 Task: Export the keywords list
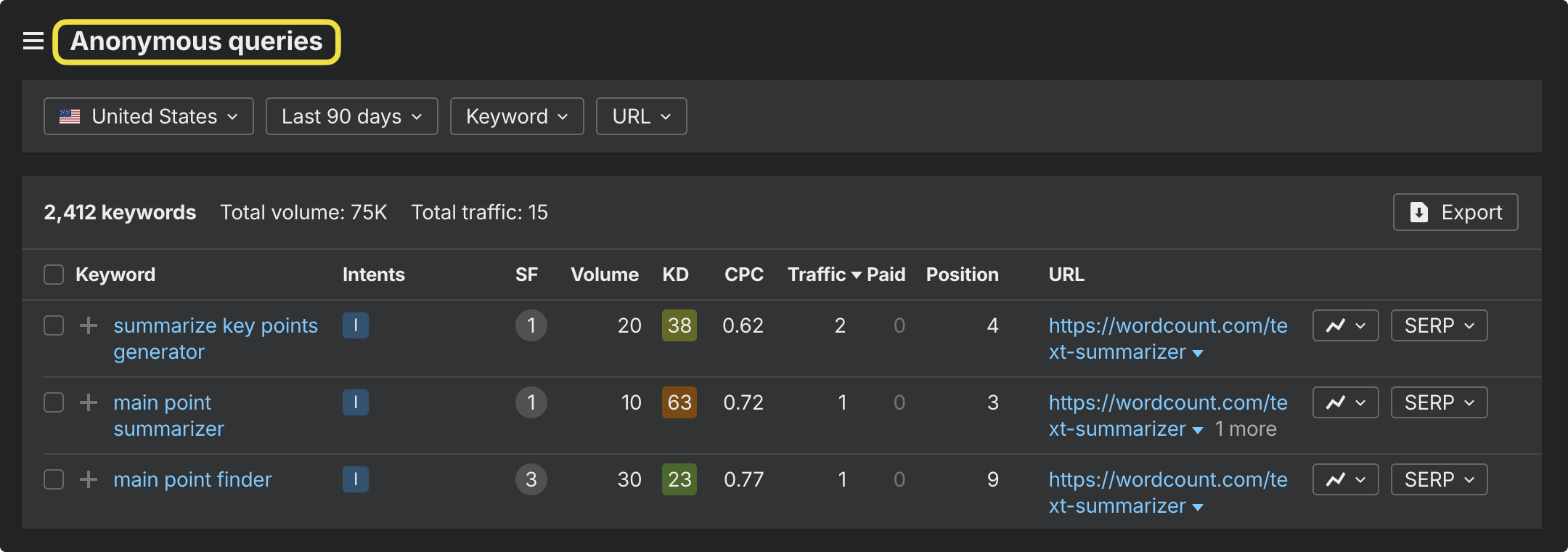pyautogui.click(x=1455, y=212)
